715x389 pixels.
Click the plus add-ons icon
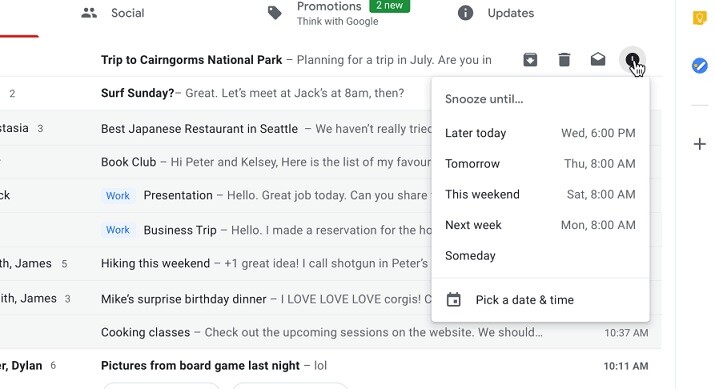click(x=699, y=144)
